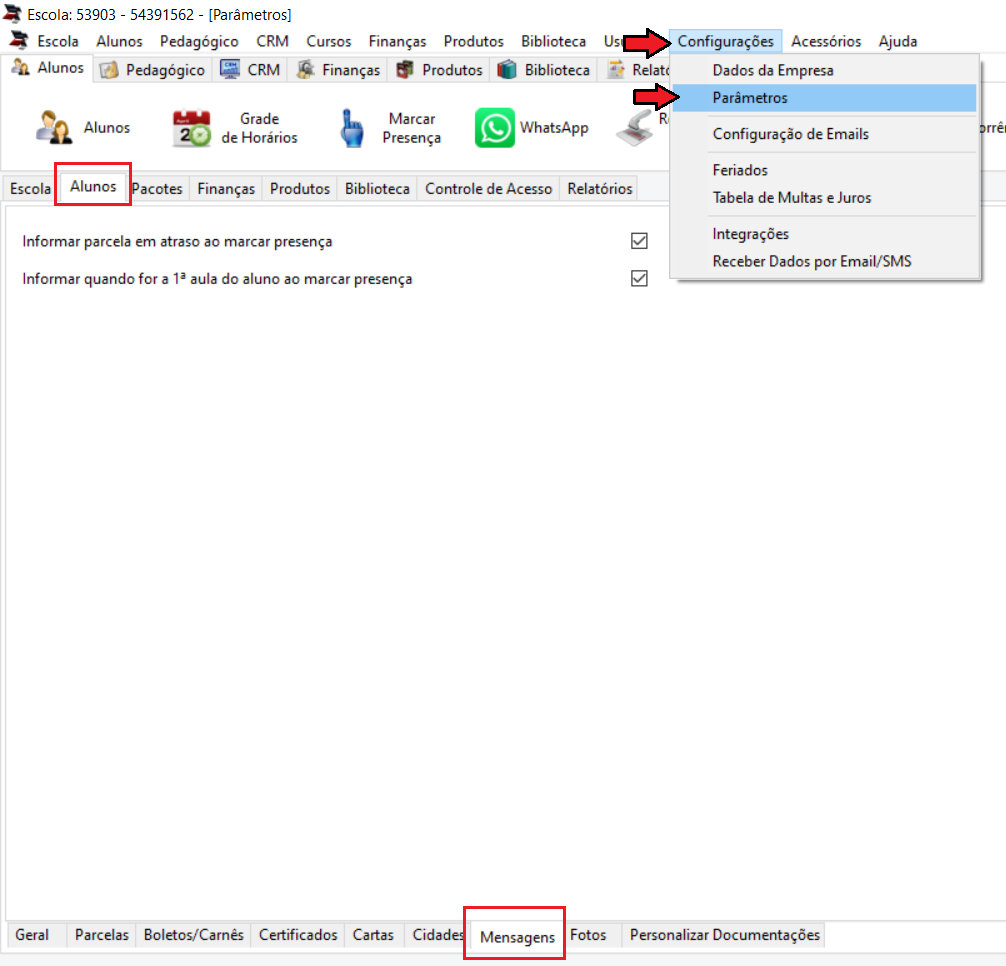Open the Biblioteca menu in menu bar
The height and width of the screenshot is (966, 1006).
point(553,41)
